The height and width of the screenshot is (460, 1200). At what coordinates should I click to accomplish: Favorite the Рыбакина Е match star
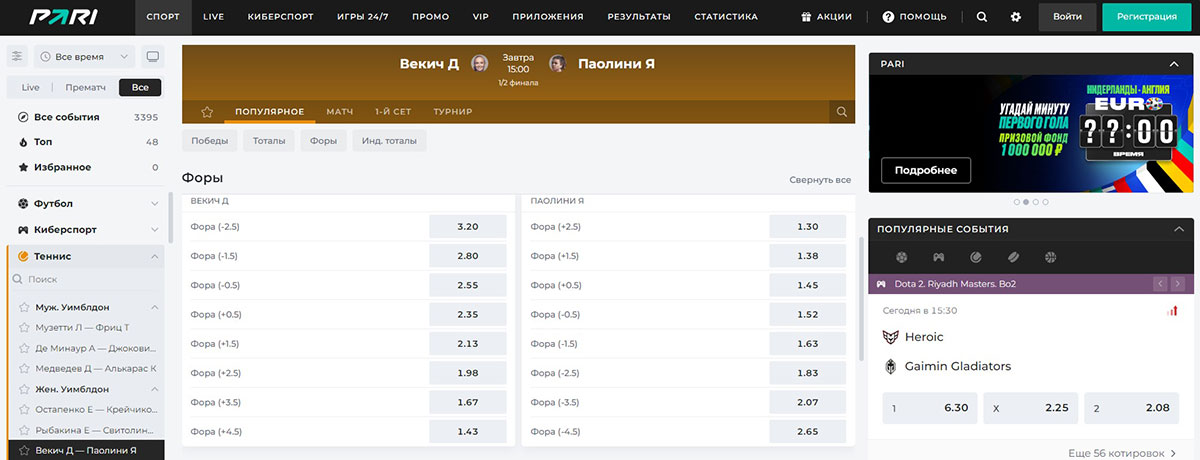point(26,430)
